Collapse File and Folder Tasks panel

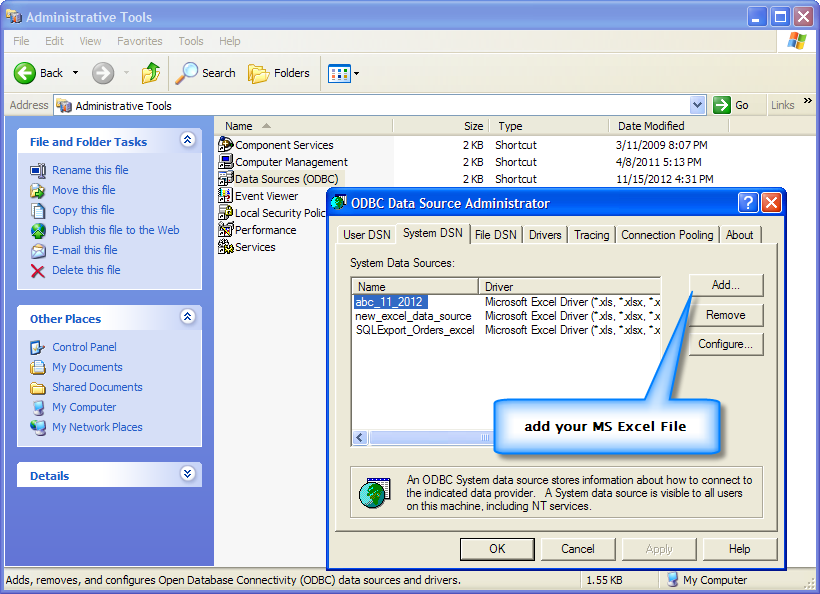[187, 140]
